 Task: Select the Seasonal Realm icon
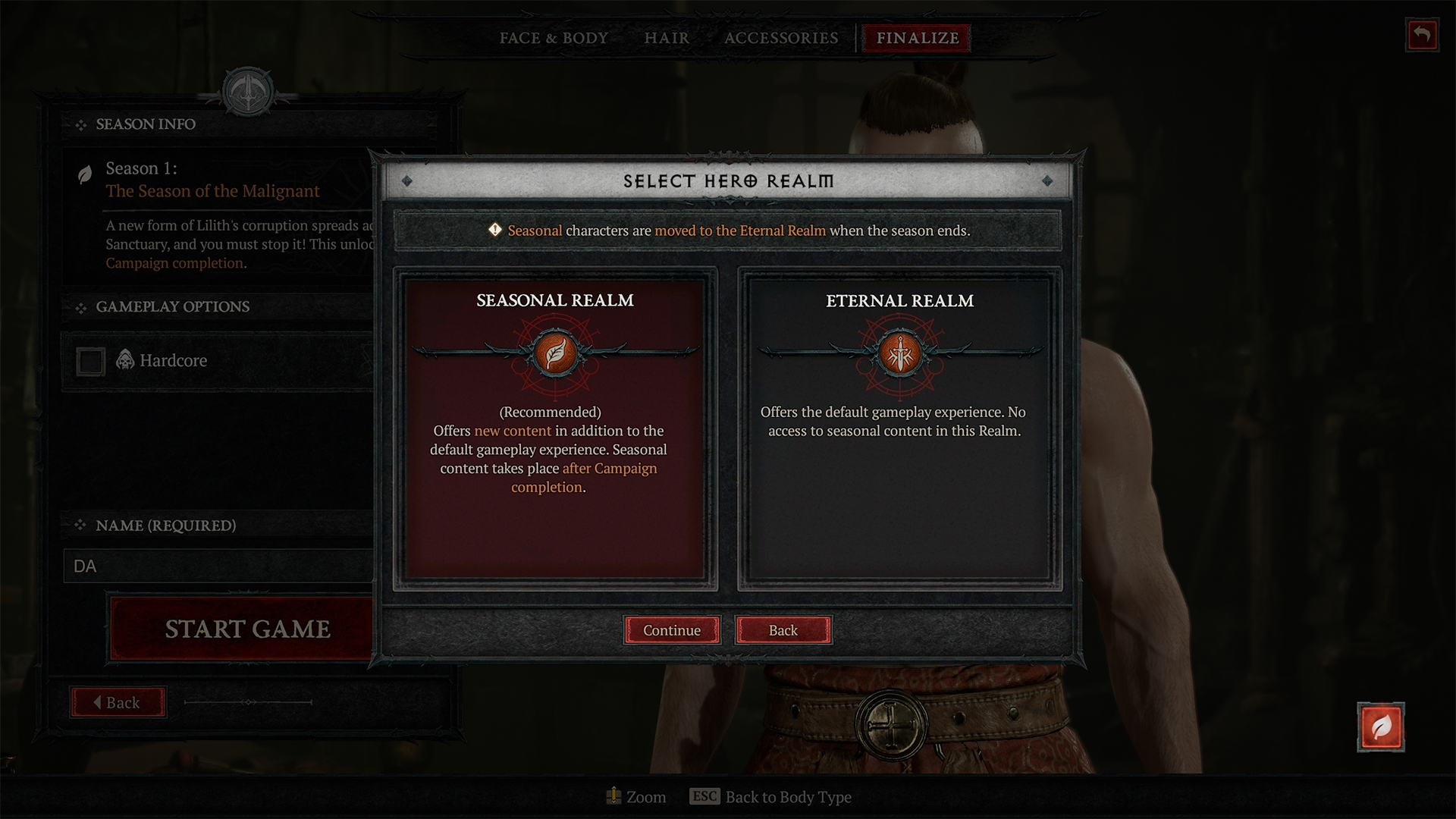click(x=554, y=353)
